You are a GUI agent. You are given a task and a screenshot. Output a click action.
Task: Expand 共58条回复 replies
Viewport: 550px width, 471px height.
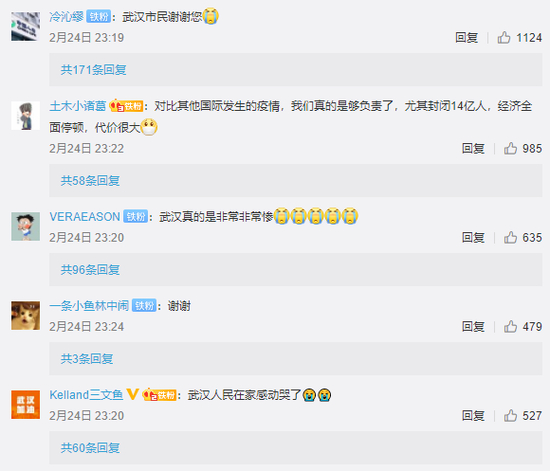tap(90, 181)
